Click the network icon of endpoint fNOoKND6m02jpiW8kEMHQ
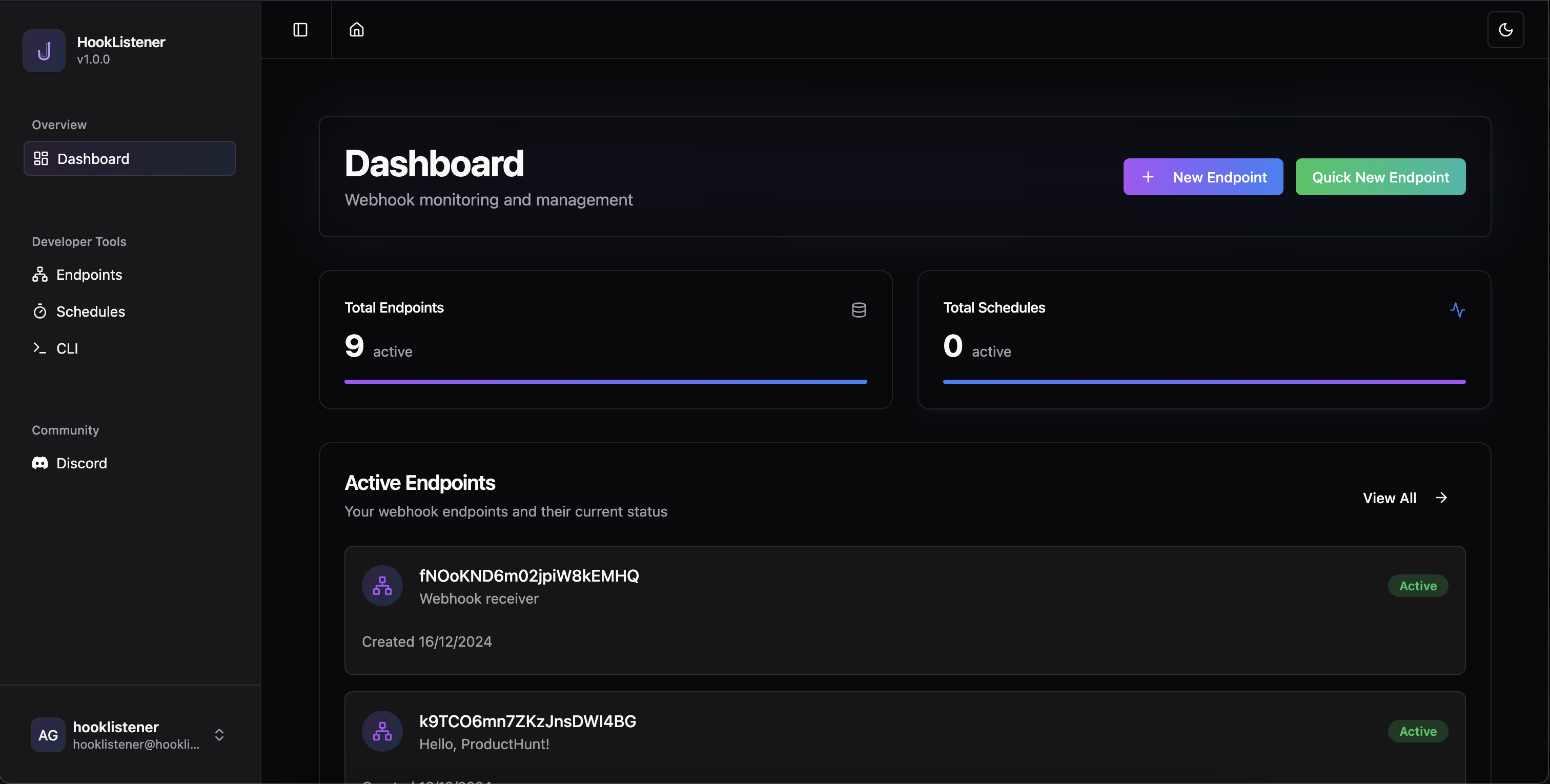Viewport: 1550px width, 784px height. click(x=382, y=586)
